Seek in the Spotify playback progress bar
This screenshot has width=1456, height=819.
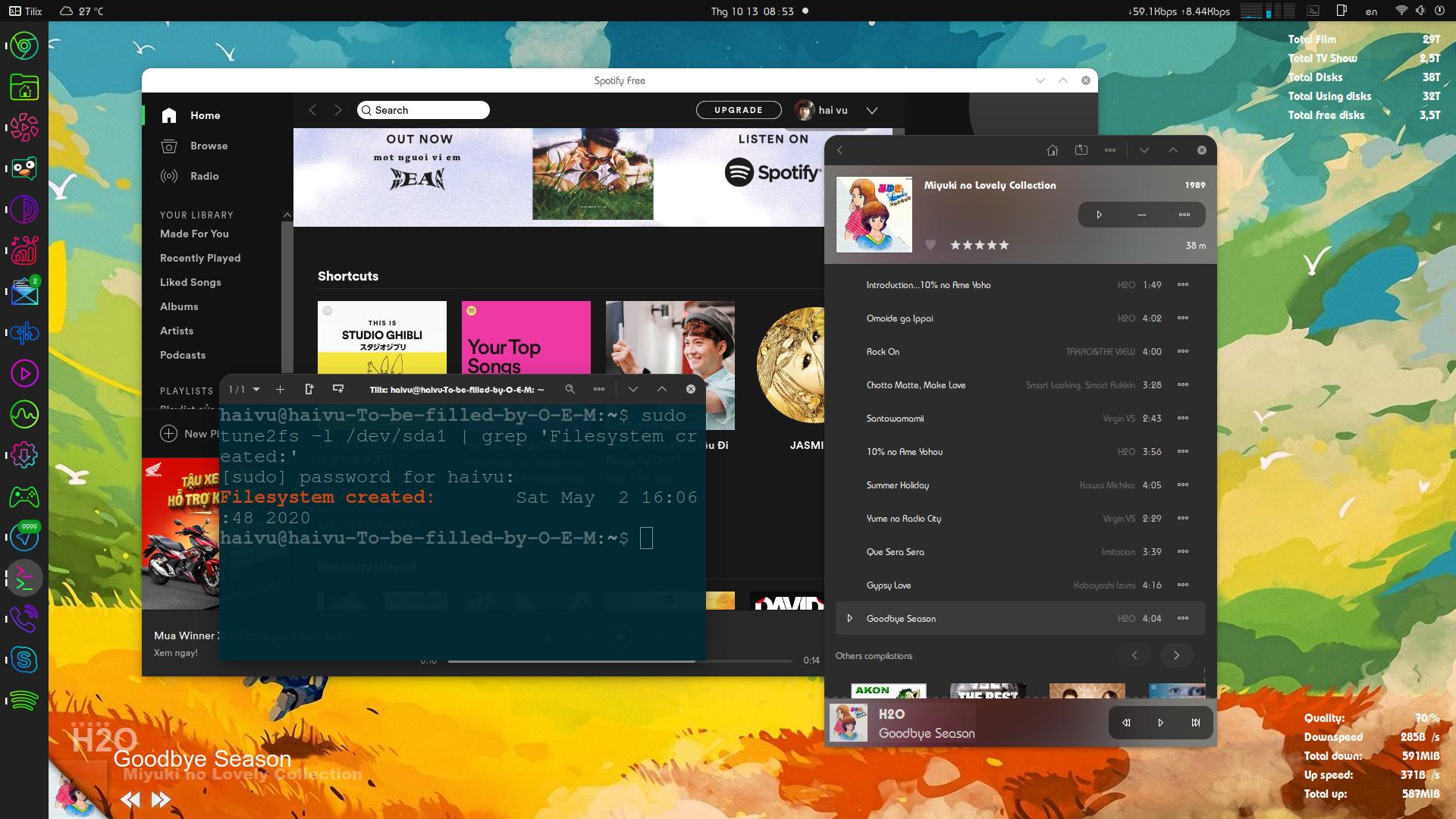coord(620,661)
